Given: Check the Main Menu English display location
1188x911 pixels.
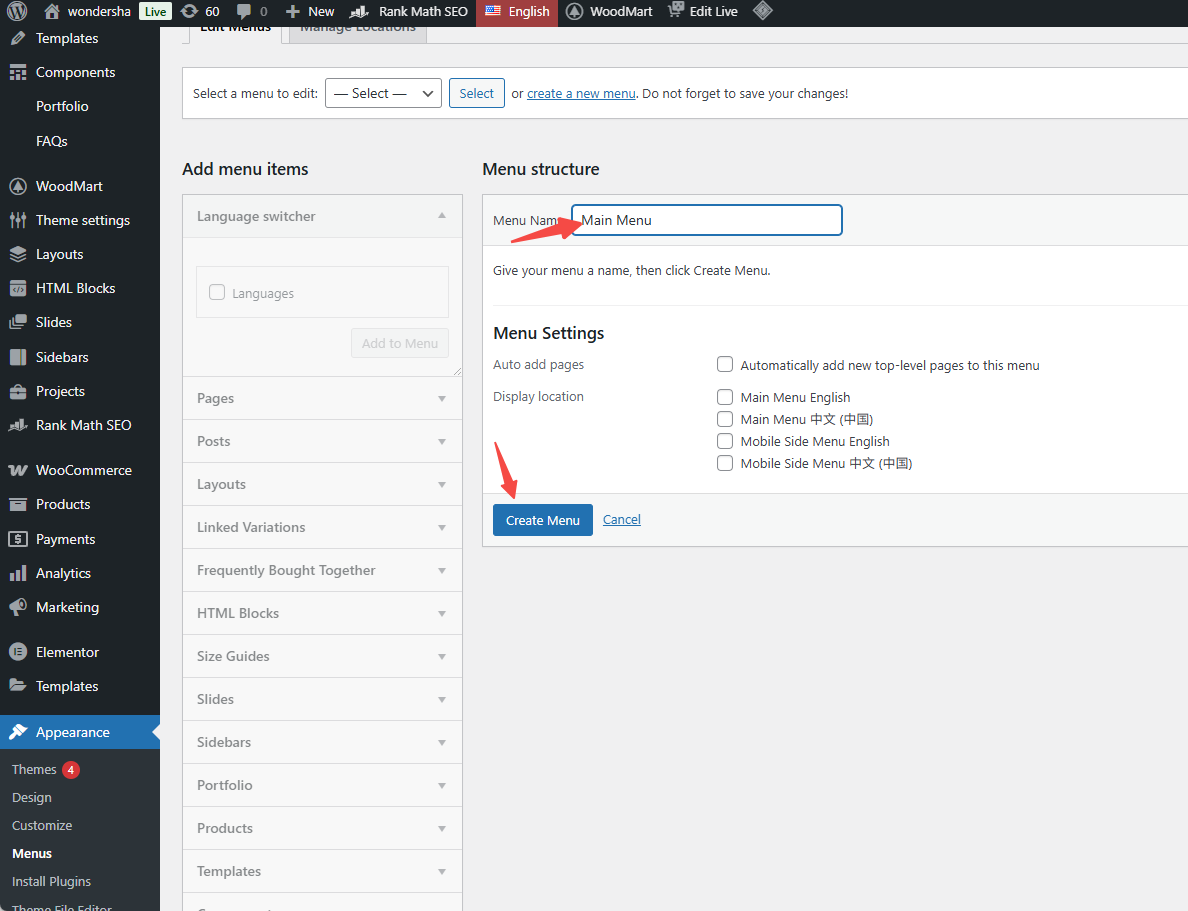Looking at the screenshot, I should 725,397.
